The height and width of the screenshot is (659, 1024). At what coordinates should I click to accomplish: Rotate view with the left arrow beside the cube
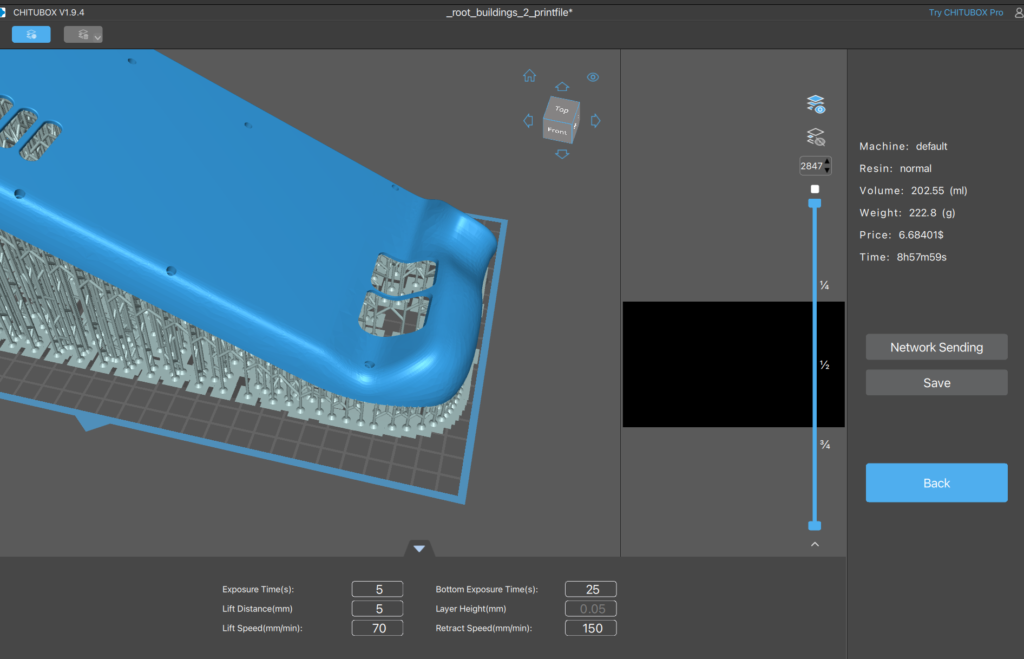point(528,121)
